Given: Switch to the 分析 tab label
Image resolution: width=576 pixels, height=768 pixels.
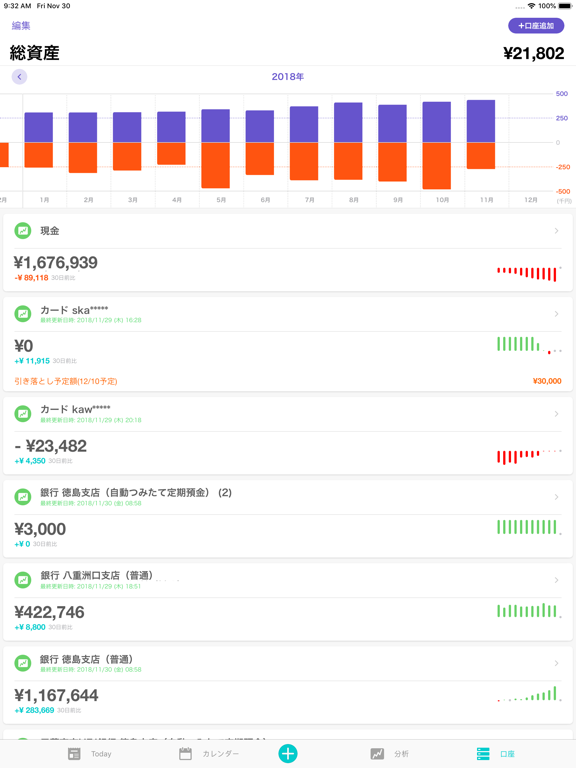Looking at the screenshot, I should coord(402,754).
